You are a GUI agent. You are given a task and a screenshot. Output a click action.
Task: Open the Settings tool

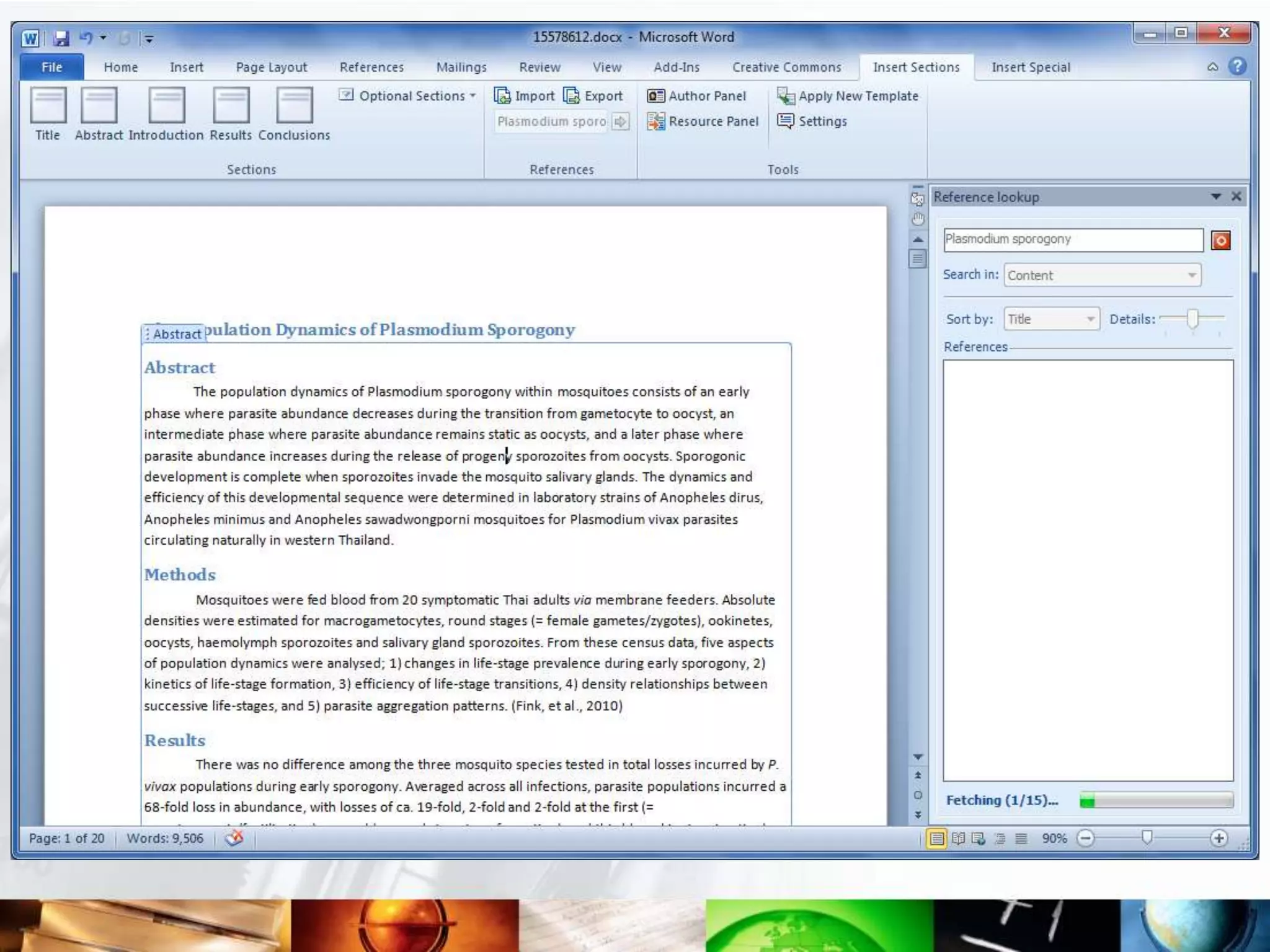click(812, 121)
